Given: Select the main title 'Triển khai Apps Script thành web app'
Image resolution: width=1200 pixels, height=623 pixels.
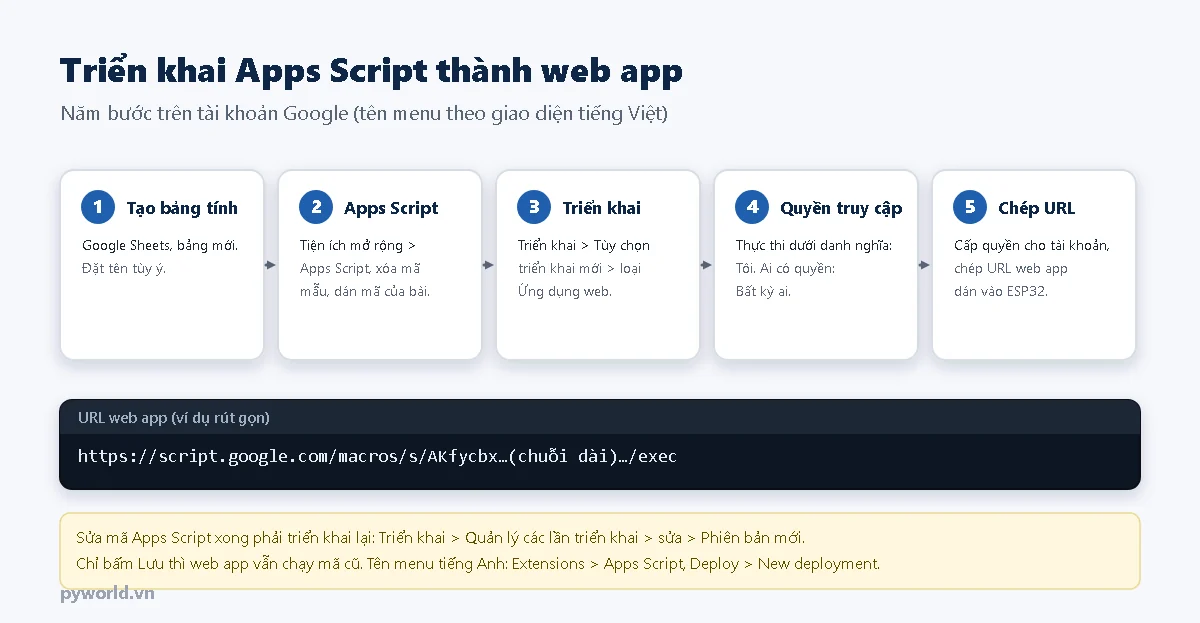Looking at the screenshot, I should click(x=372, y=72).
